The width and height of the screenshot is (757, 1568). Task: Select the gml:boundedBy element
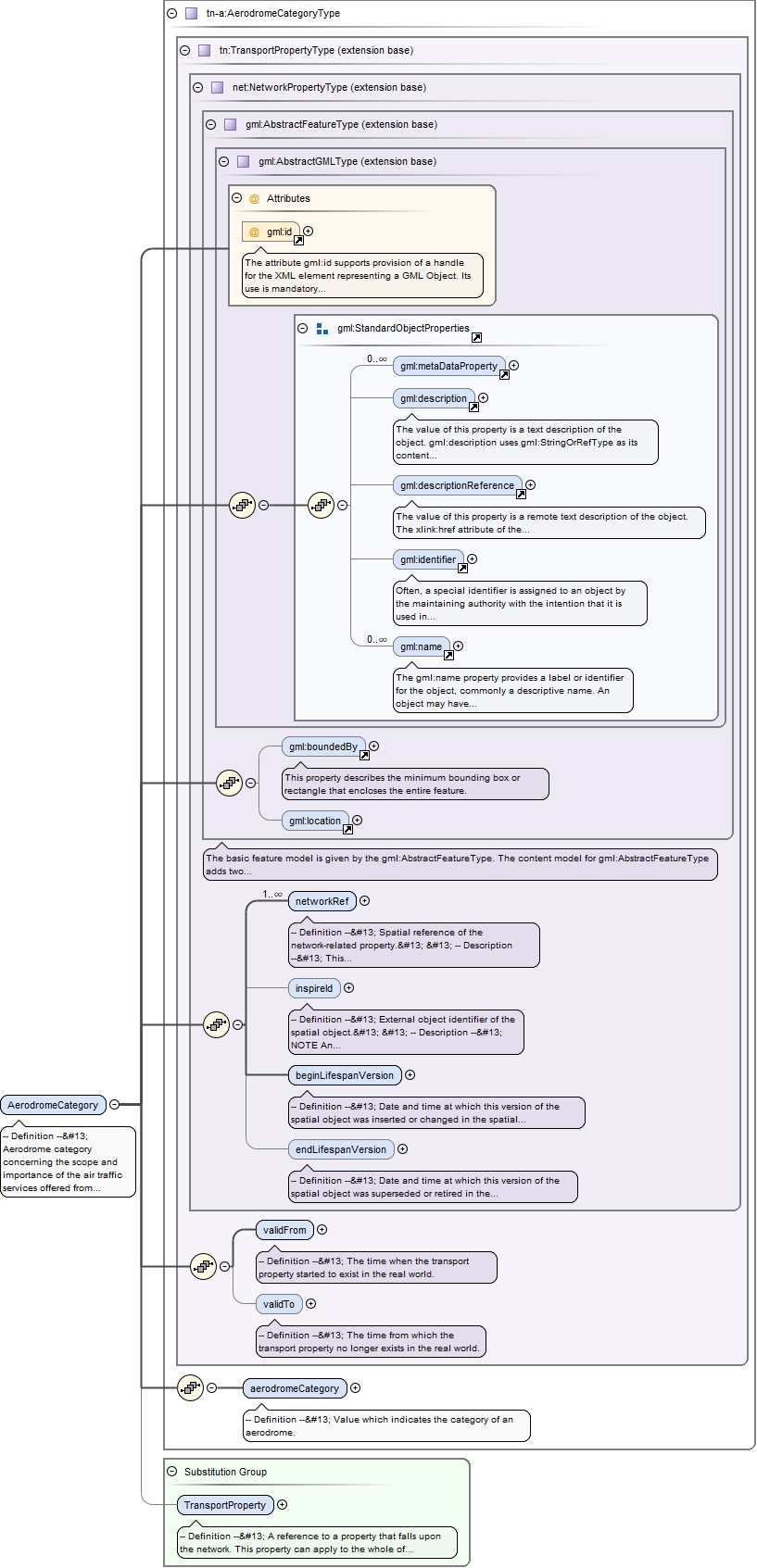pos(323,746)
